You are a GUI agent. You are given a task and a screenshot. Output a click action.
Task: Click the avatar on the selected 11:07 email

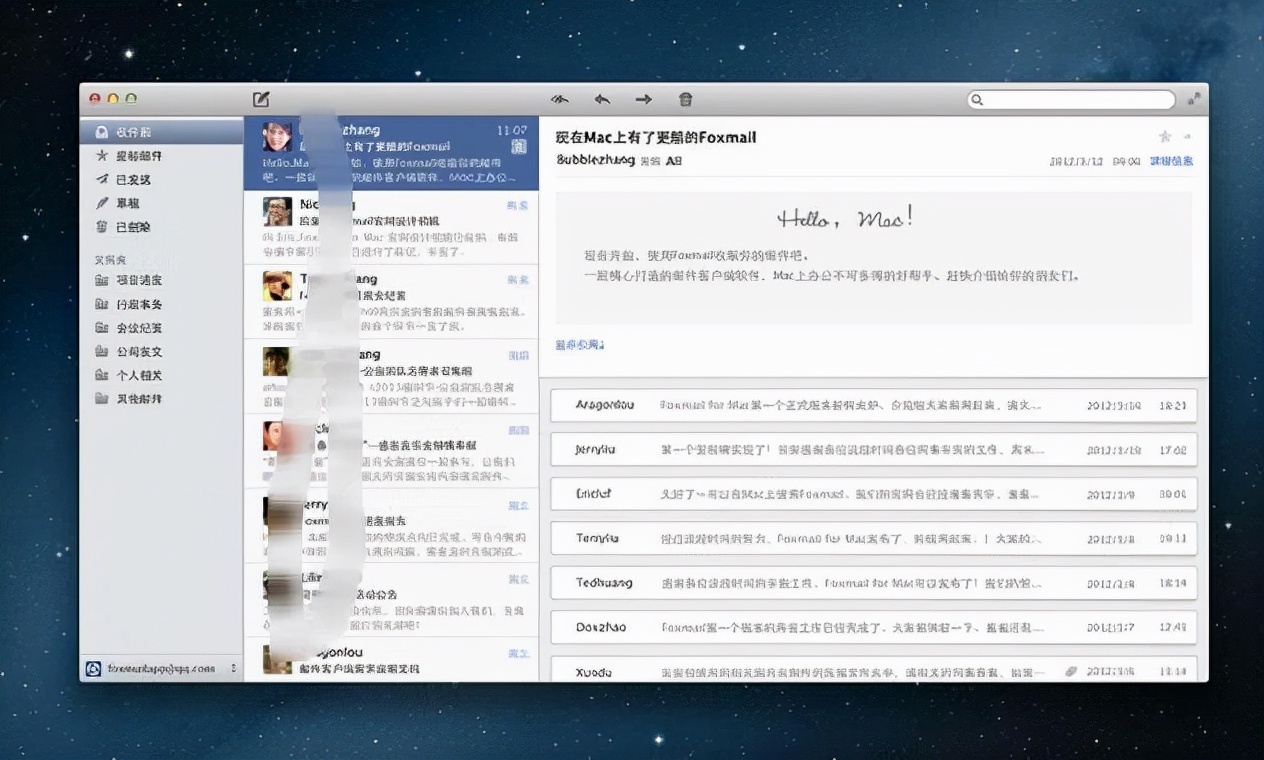coord(277,136)
